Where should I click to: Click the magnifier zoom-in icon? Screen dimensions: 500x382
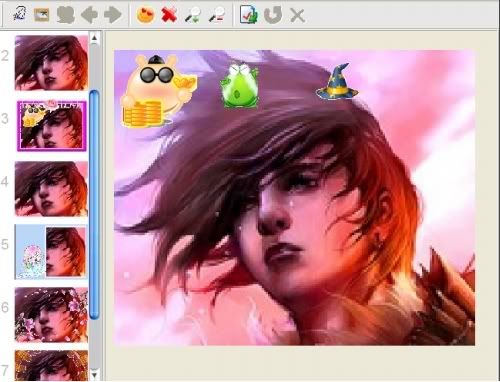coord(192,15)
